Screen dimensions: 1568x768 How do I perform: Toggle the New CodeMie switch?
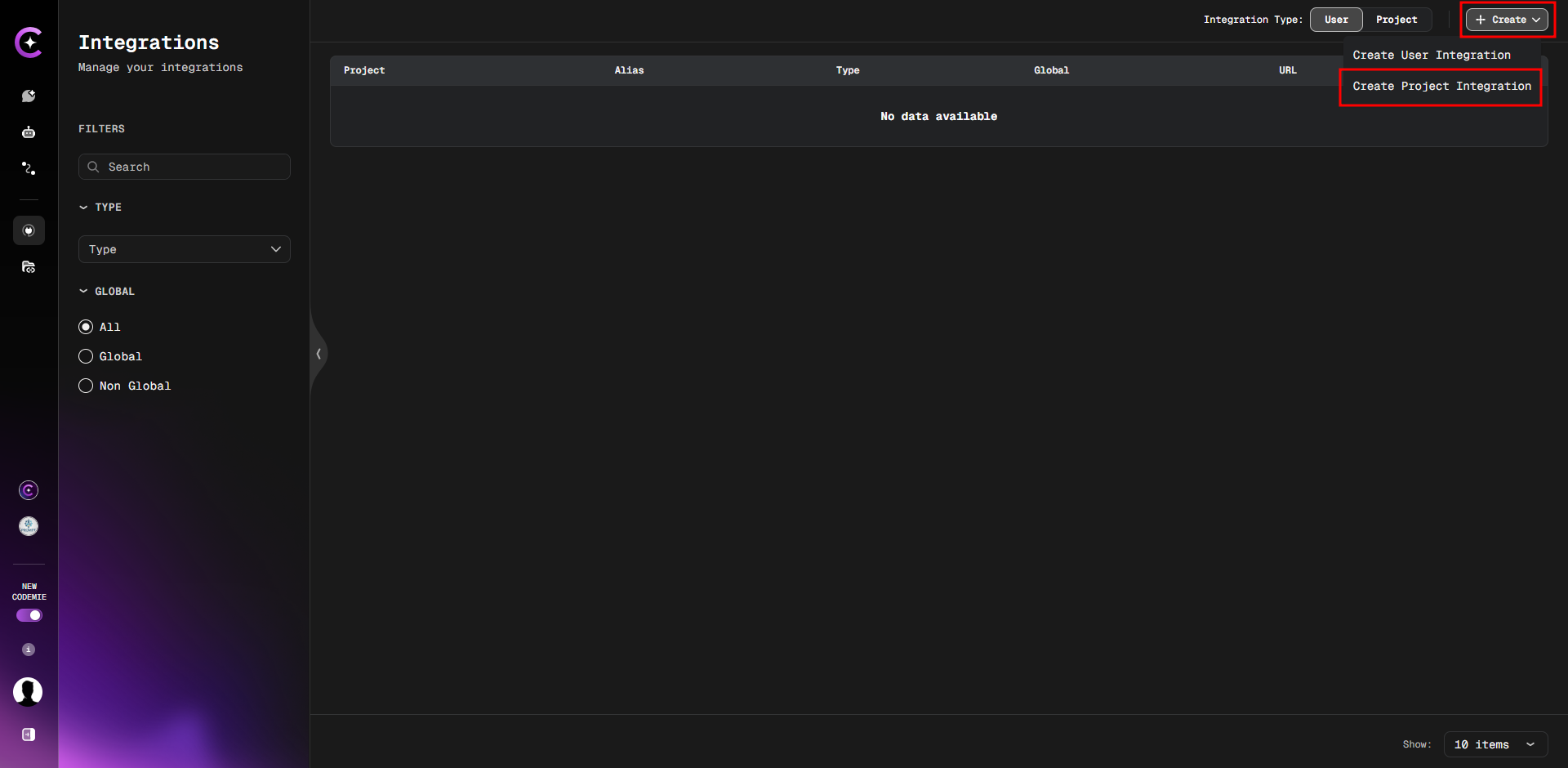click(29, 615)
